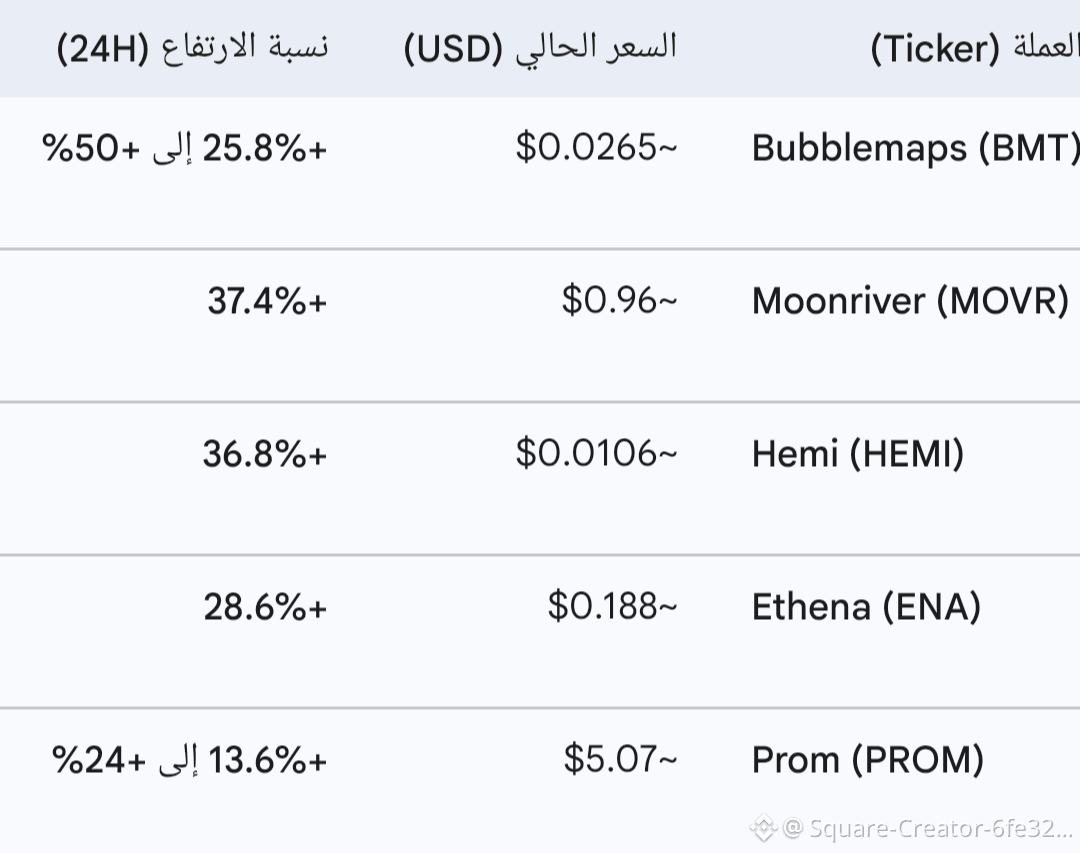Click the 36.8%+ change value
The width and height of the screenshot is (1080, 853).
click(x=264, y=454)
